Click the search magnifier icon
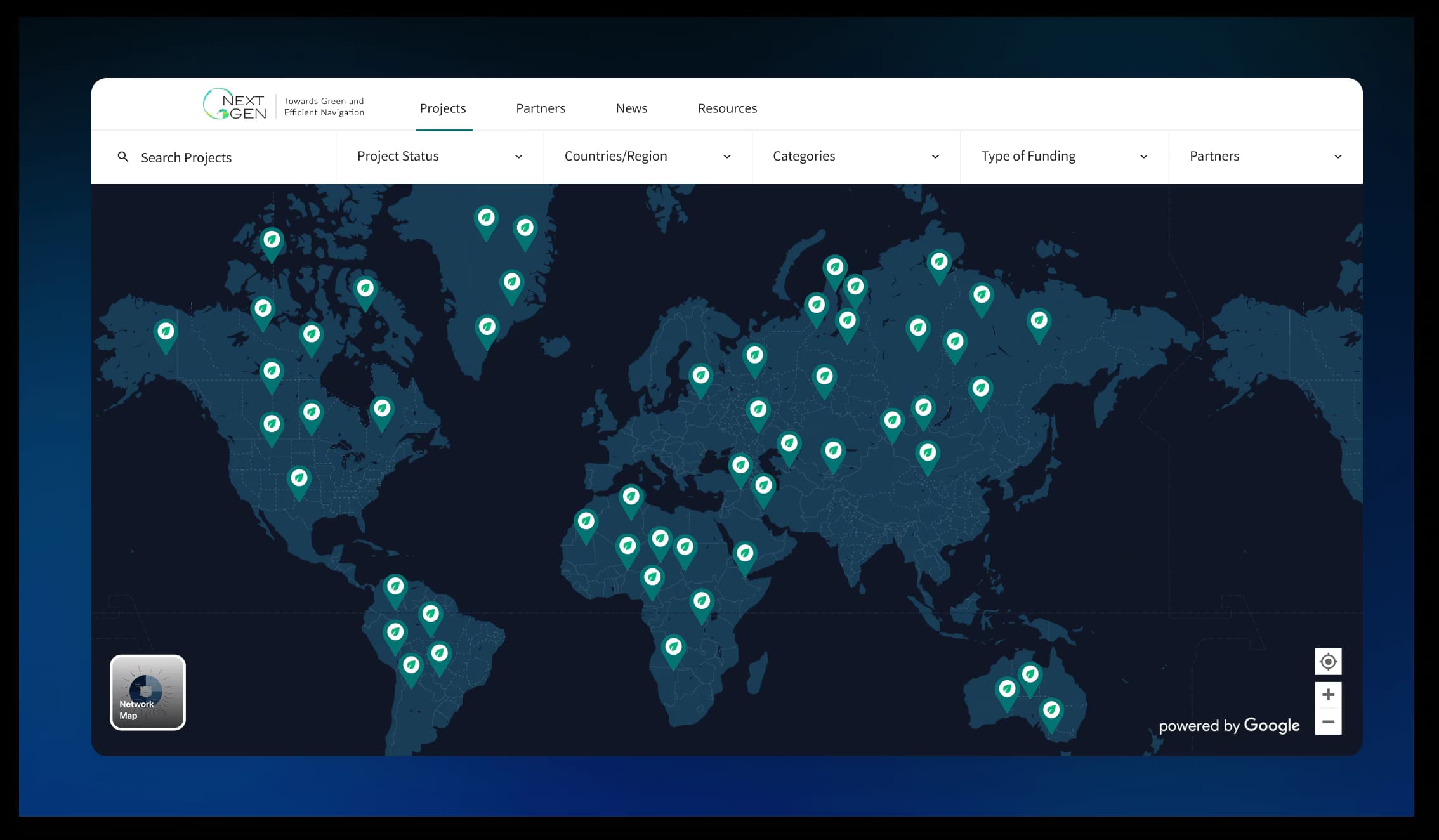Viewport: 1439px width, 840px height. [x=124, y=157]
